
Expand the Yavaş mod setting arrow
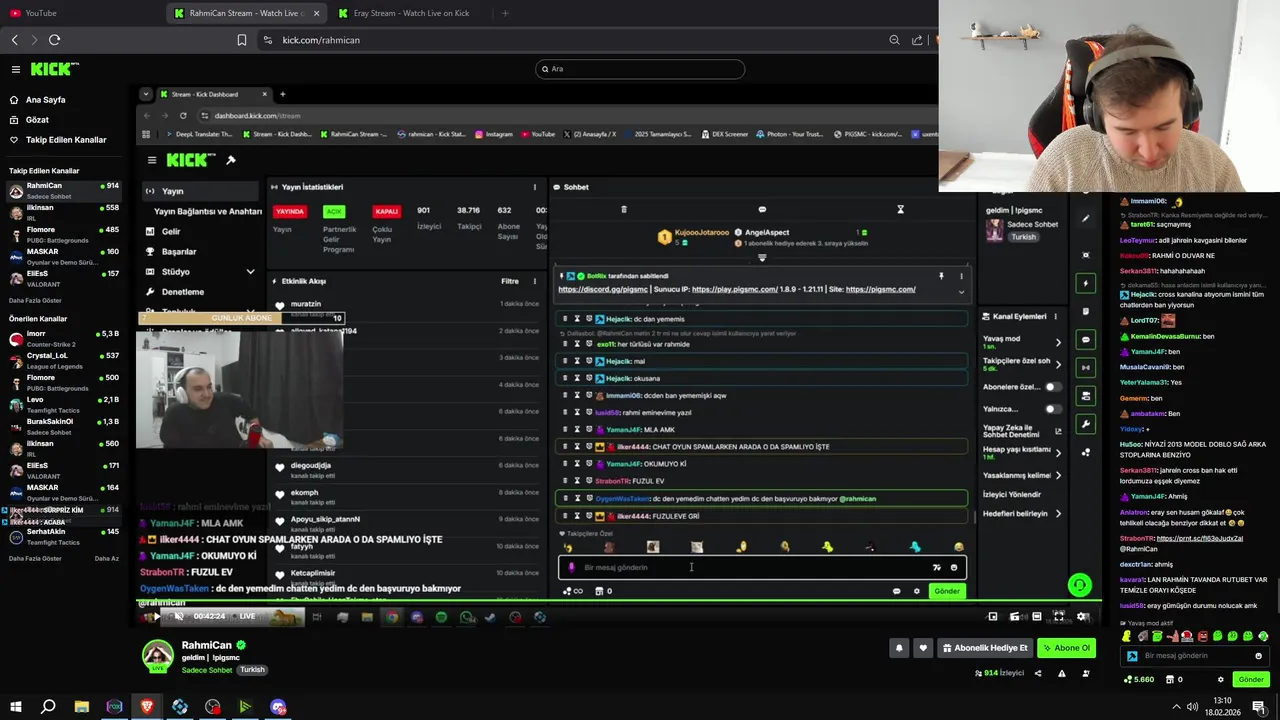(x=1058, y=342)
